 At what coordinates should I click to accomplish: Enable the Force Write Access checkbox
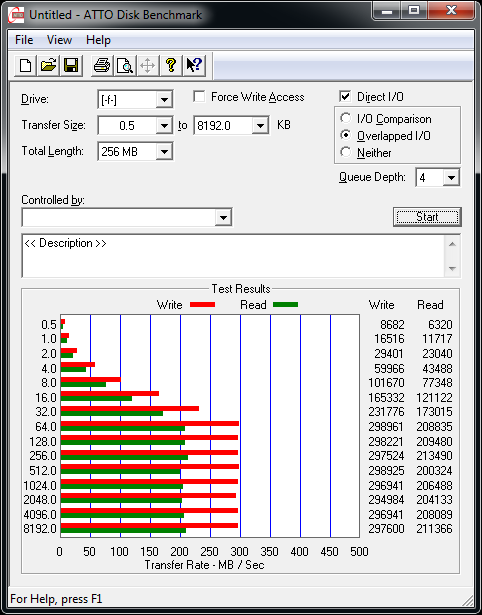[x=199, y=96]
